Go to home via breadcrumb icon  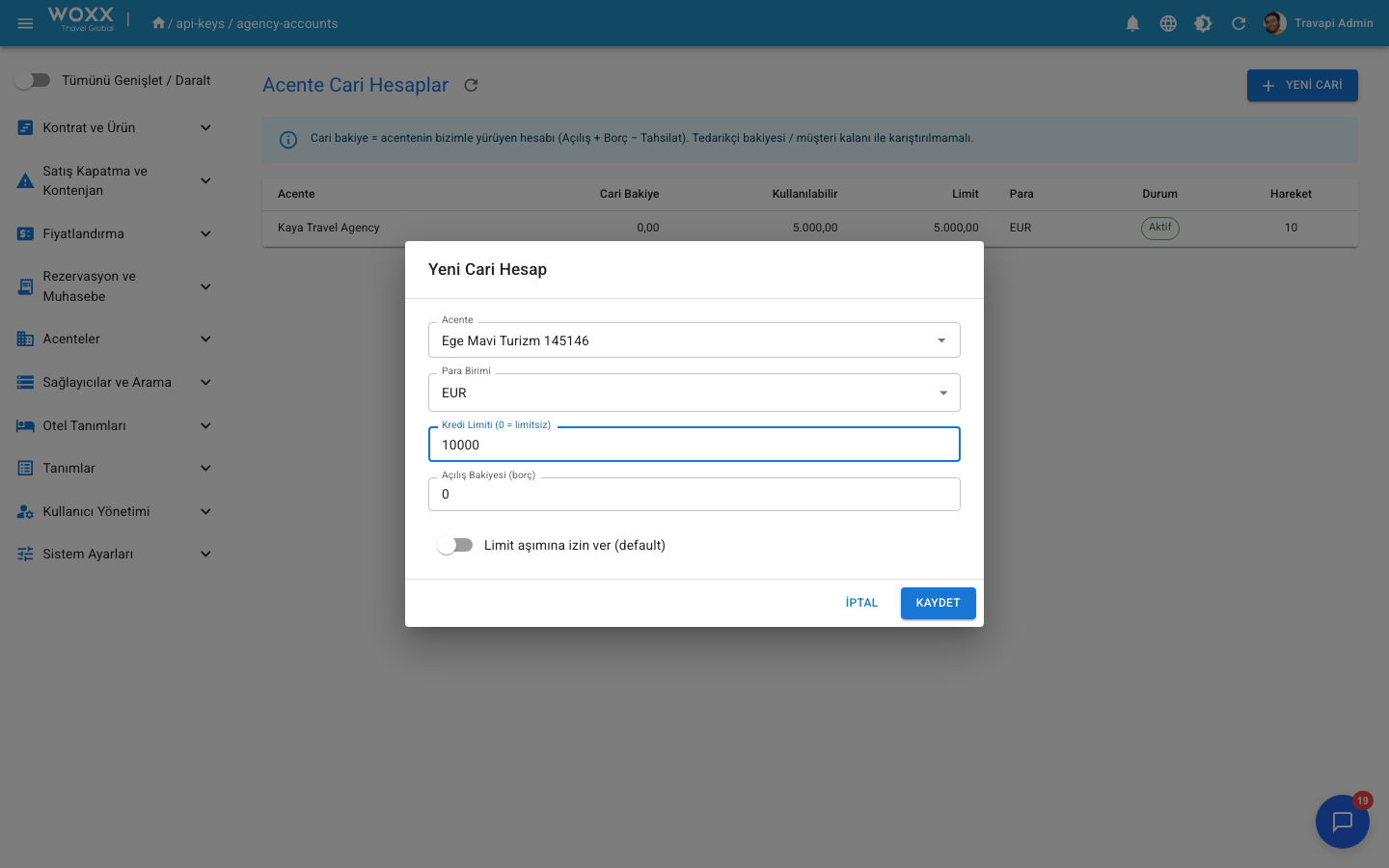coord(158,23)
